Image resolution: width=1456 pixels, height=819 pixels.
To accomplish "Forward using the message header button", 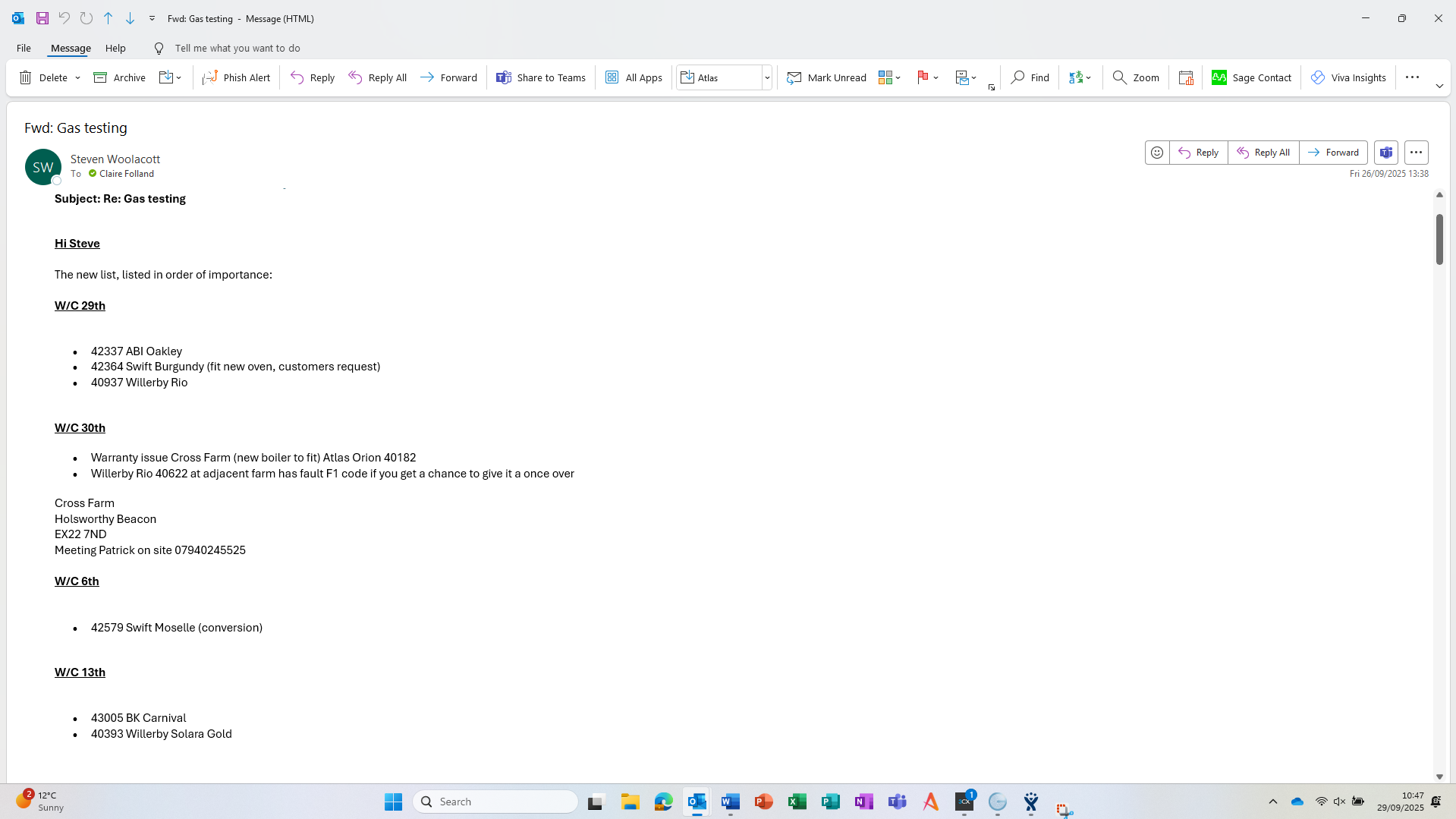I will pos(1333,153).
